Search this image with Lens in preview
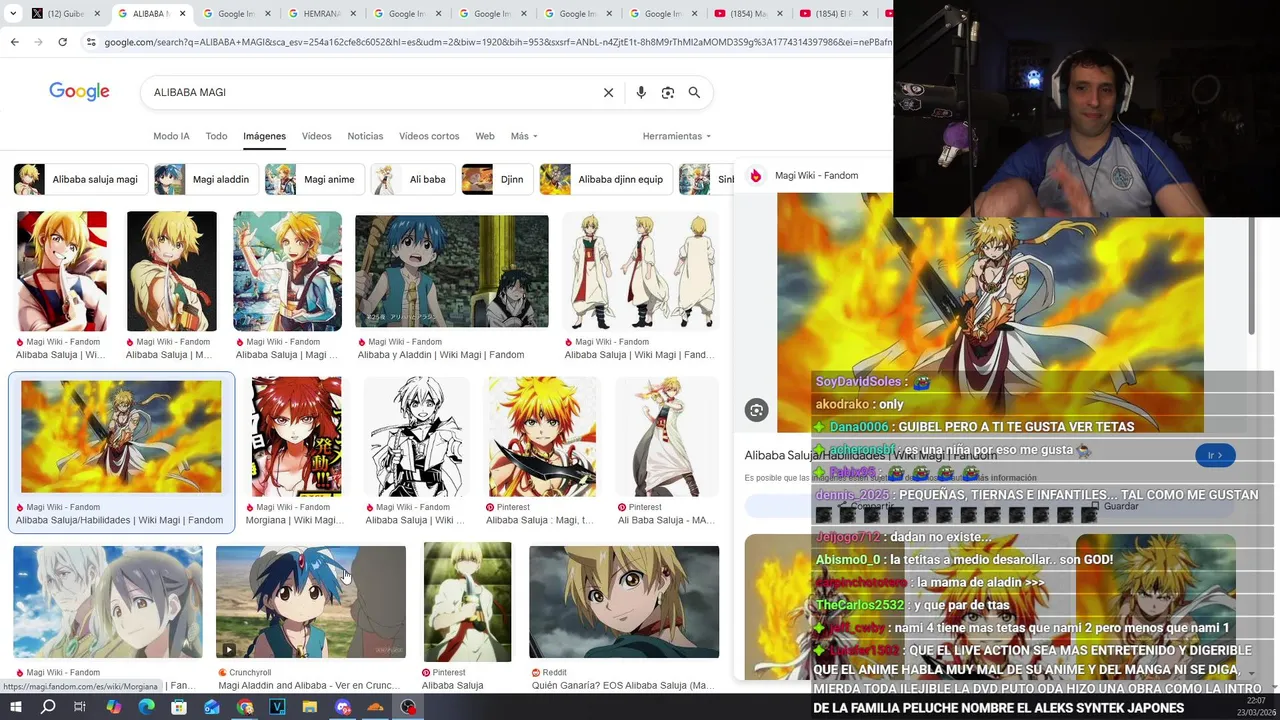The image size is (1280, 720). 757,410
